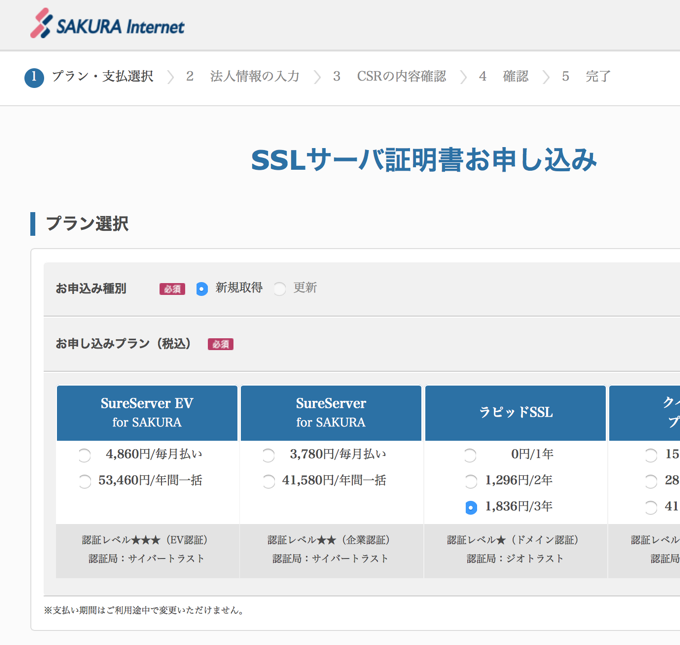
Task: Click 認証レベル★★★（EV認証） text
Action: 145,540
